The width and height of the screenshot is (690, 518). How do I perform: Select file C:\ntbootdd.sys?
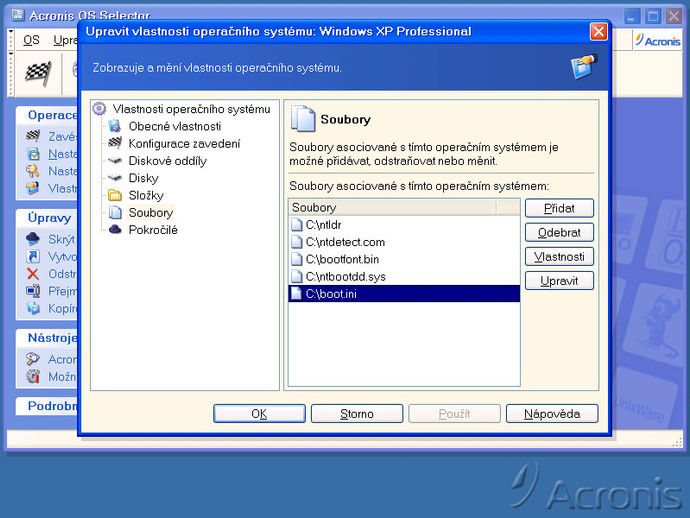(x=404, y=276)
